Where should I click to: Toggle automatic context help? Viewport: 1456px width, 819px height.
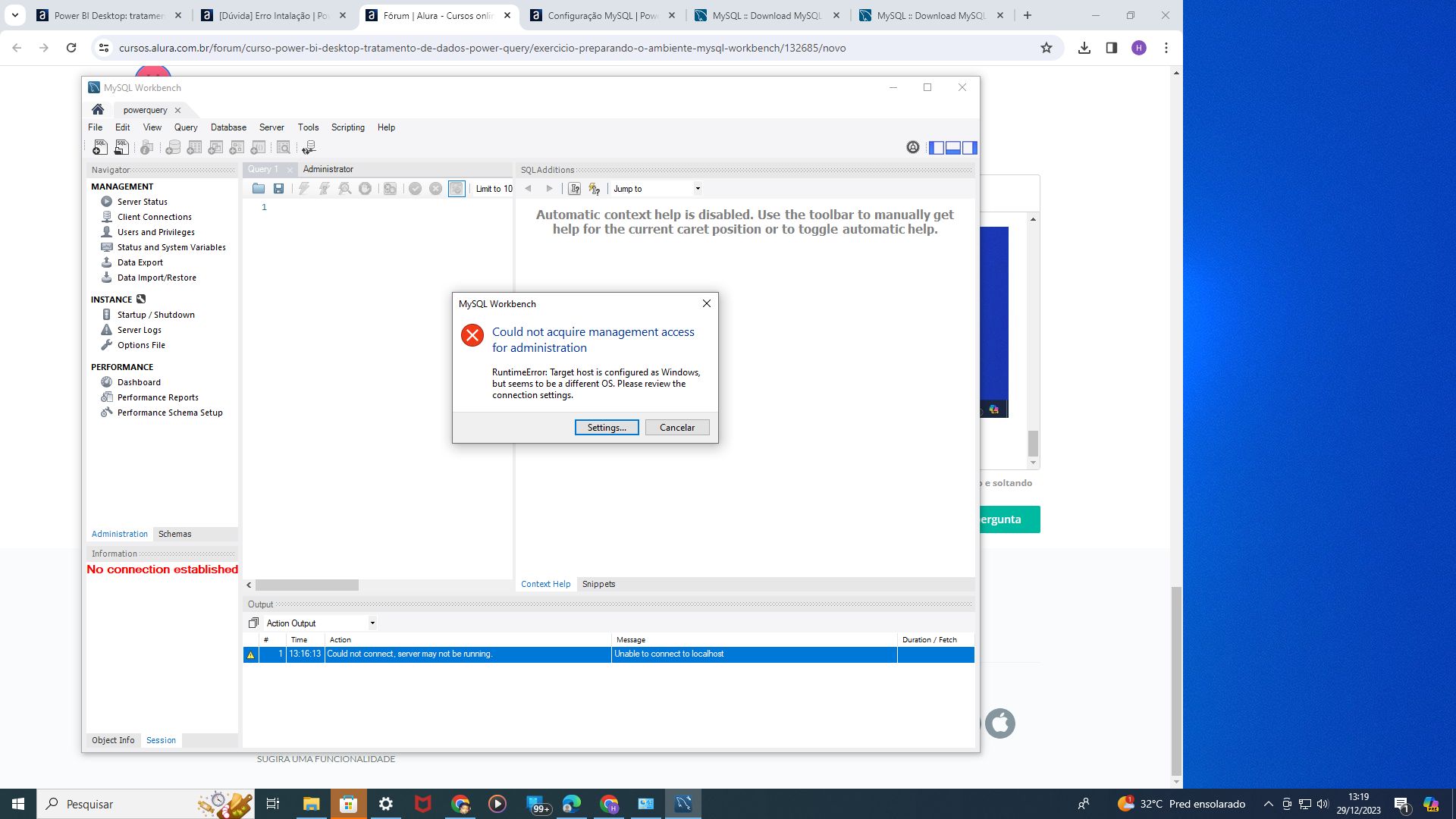pos(595,189)
